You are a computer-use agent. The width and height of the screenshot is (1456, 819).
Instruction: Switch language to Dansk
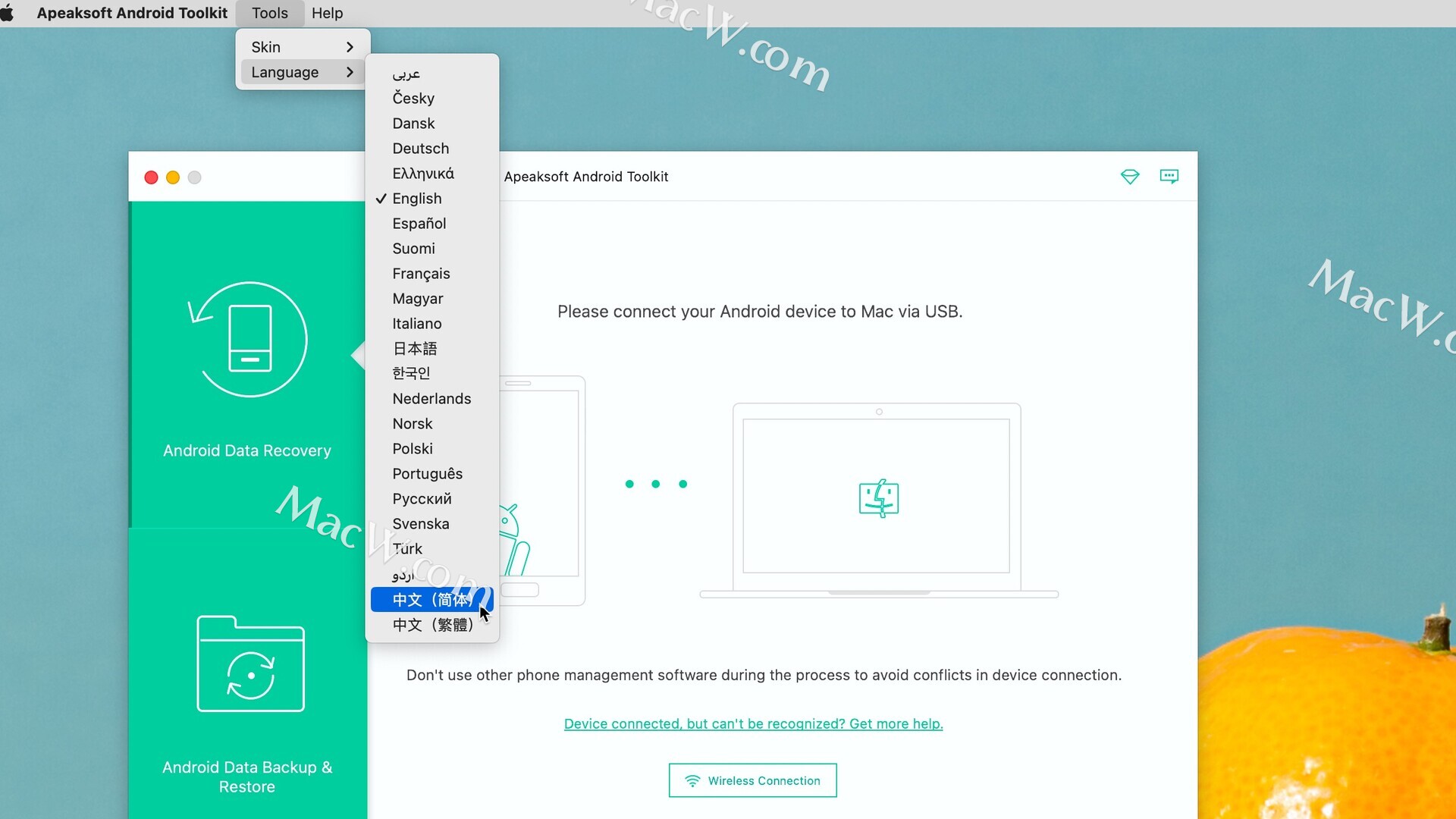(432, 124)
